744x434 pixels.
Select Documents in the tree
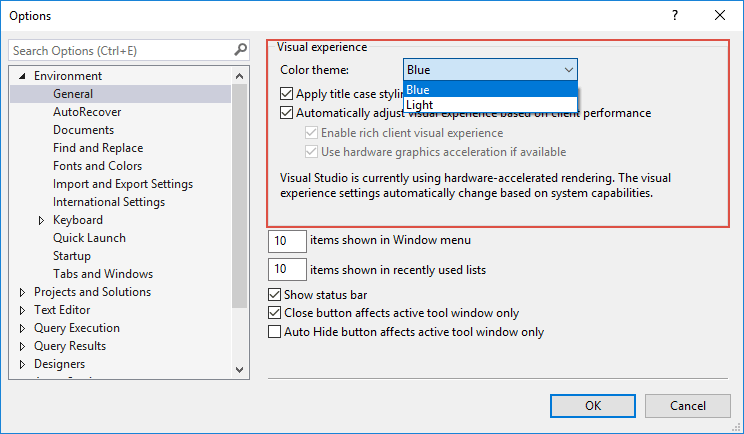[84, 130]
